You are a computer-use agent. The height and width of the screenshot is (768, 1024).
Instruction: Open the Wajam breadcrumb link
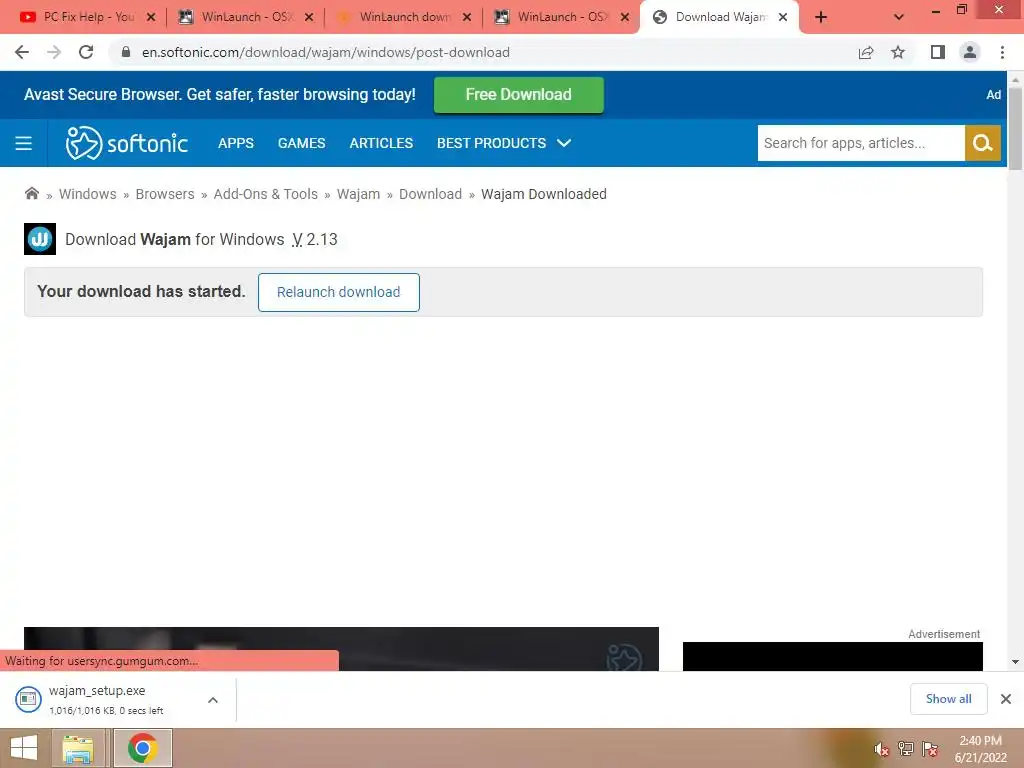[x=358, y=194]
